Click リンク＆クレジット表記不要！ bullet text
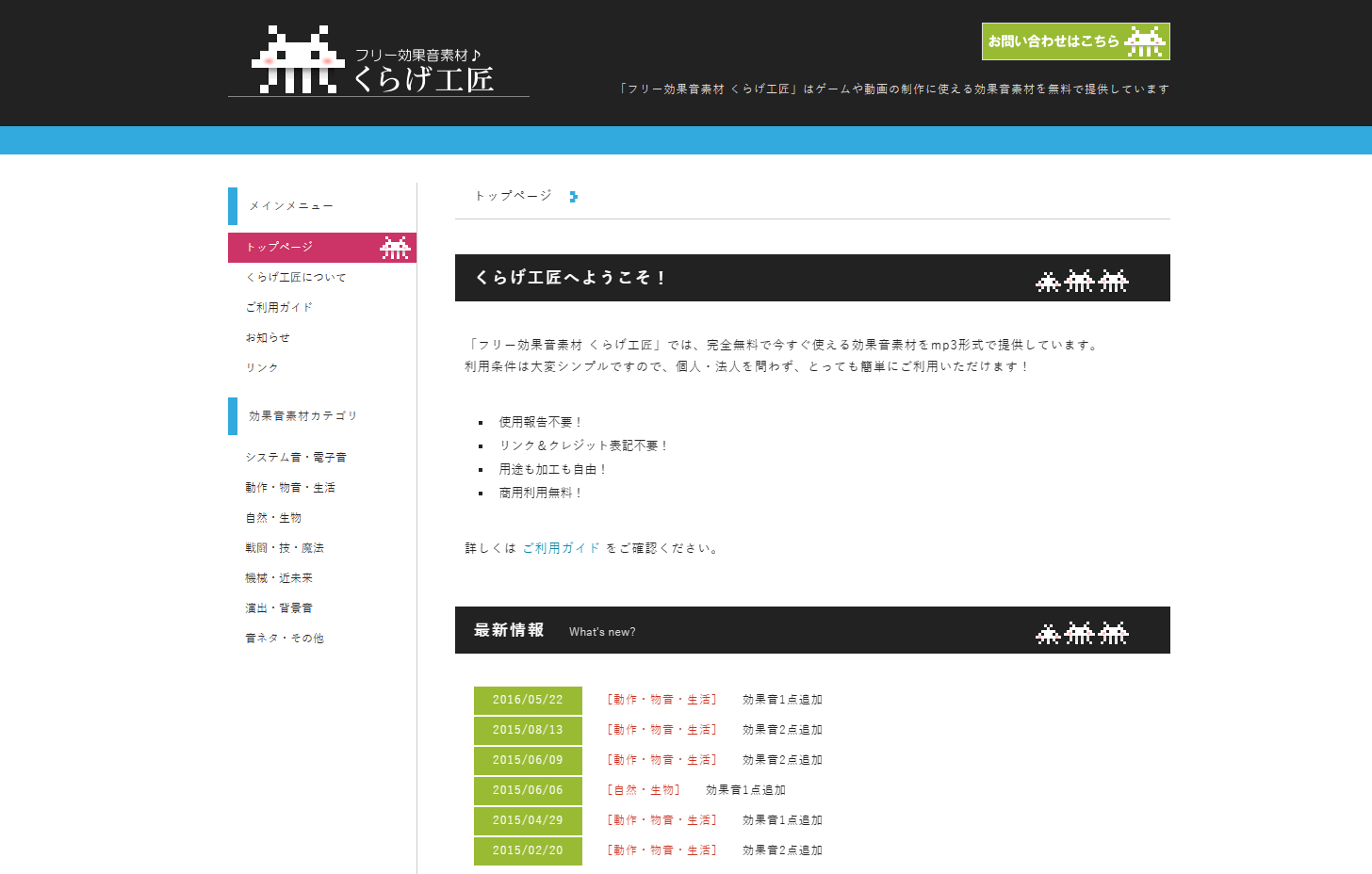This screenshot has height=874, width=1372. (584, 445)
